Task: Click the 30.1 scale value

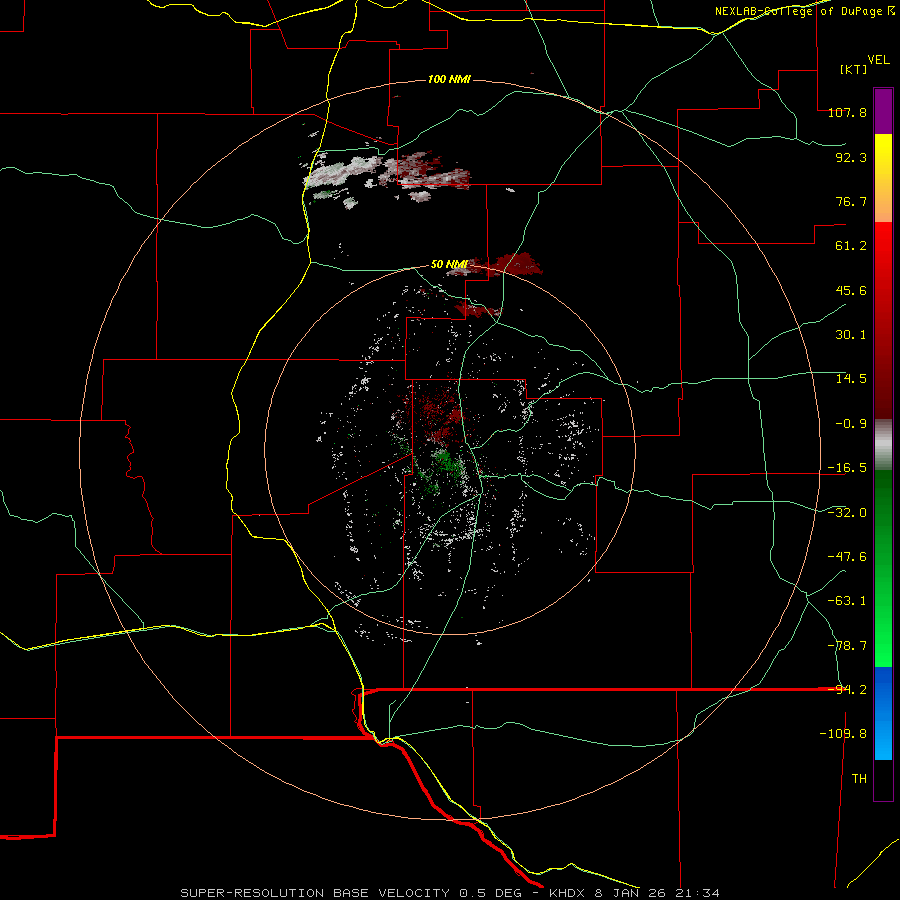Action: (851, 335)
